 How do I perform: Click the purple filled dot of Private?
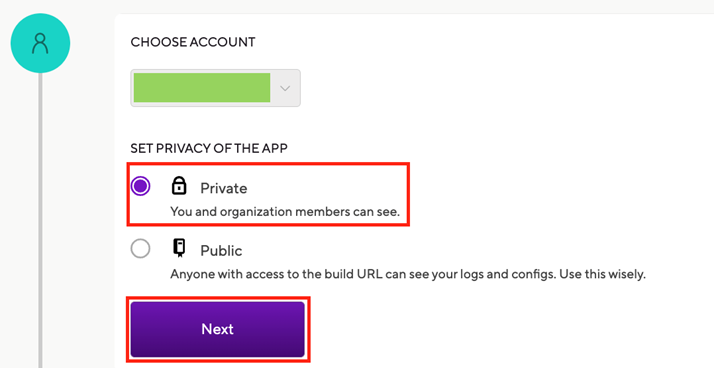[x=140, y=186]
